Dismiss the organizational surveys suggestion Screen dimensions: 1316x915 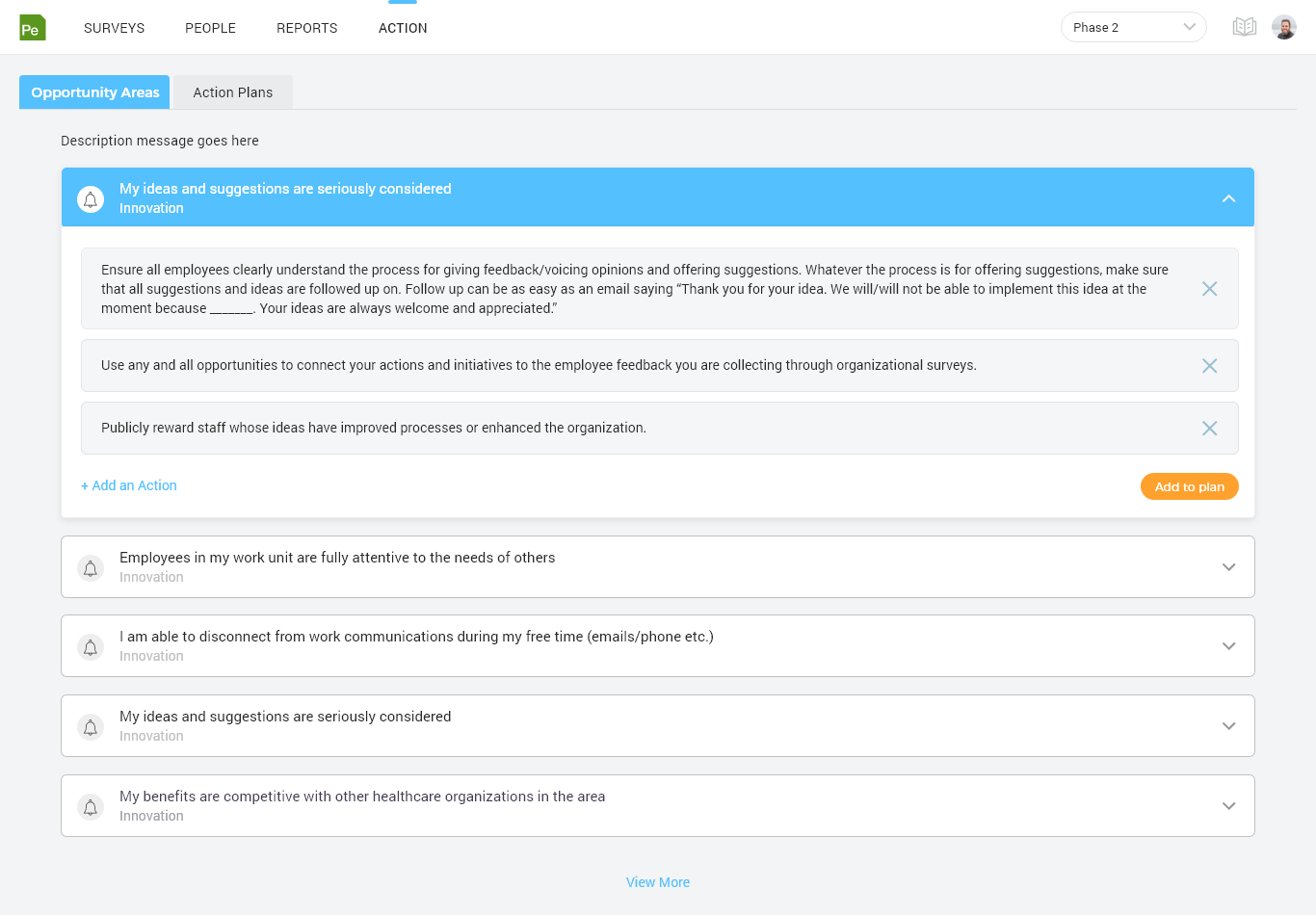(x=1209, y=365)
